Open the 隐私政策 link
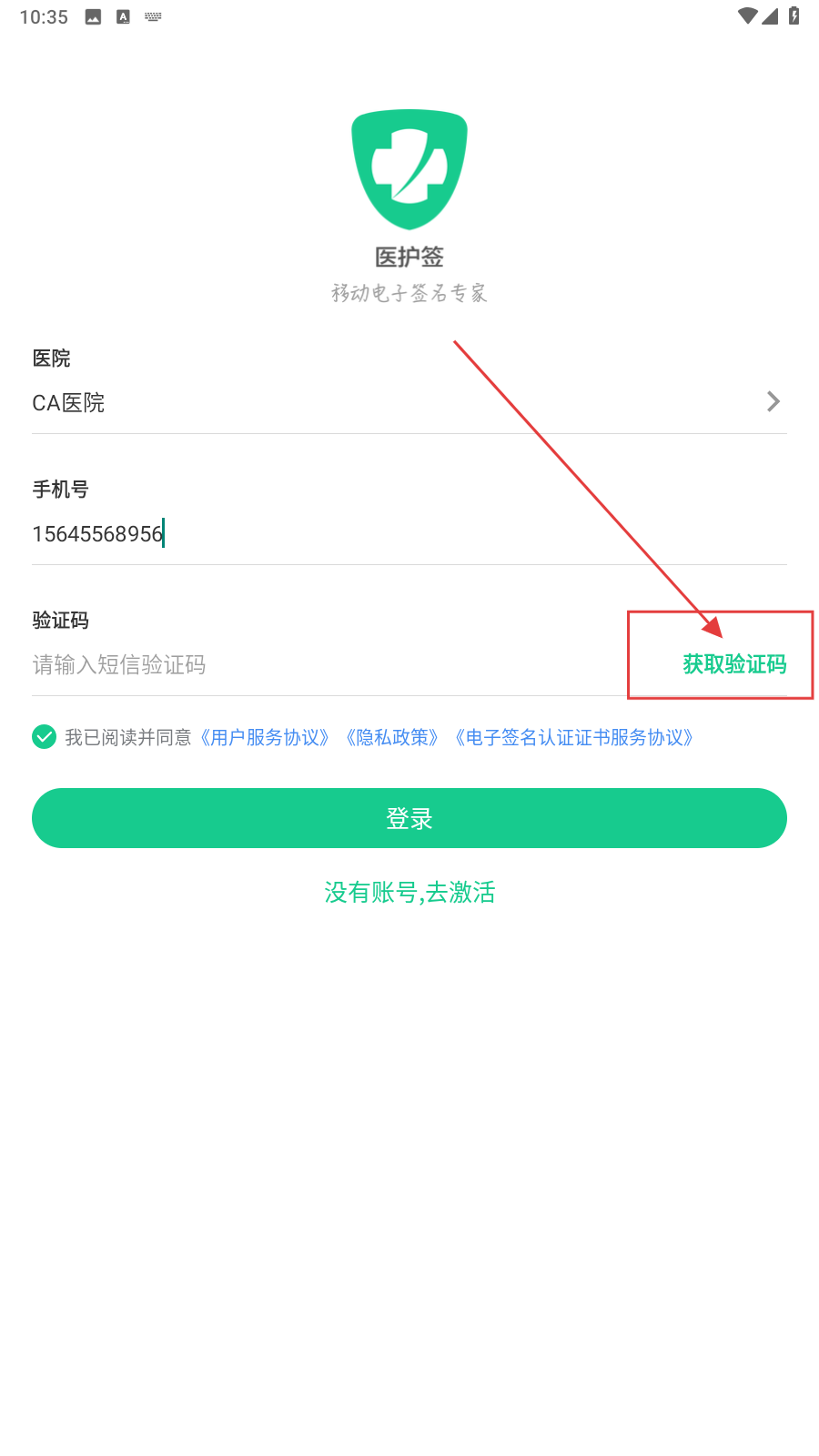819x1456 pixels. pos(392,737)
